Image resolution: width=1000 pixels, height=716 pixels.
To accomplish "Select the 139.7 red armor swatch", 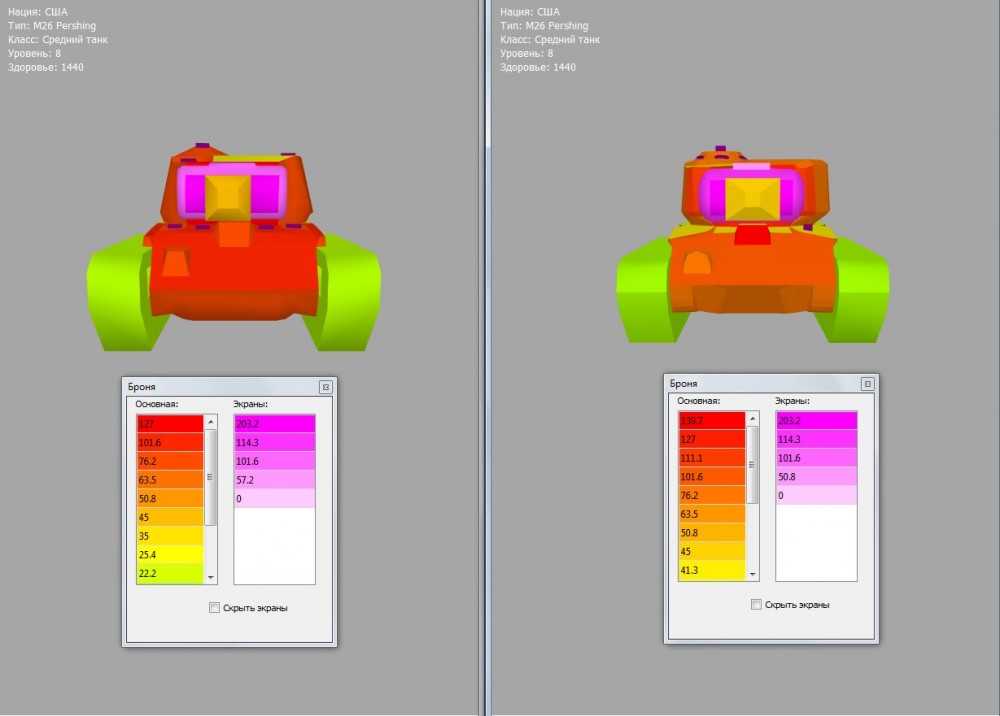I will 711,421.
